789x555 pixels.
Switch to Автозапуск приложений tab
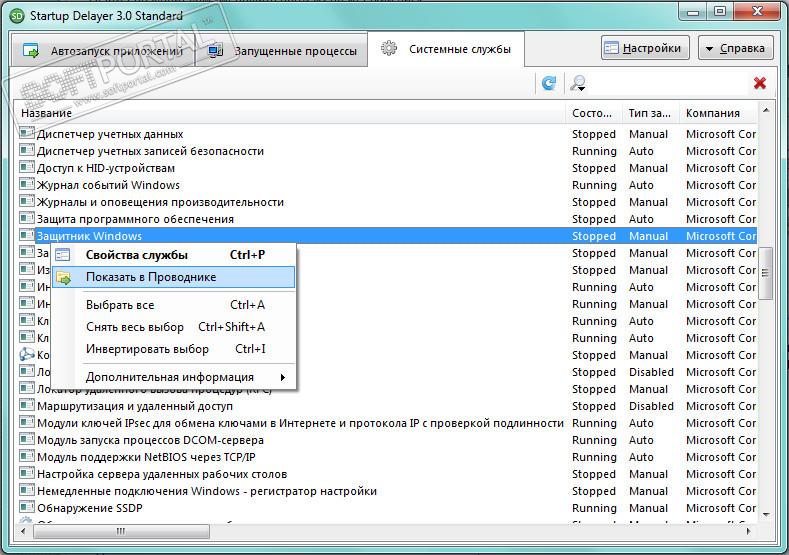pyautogui.click(x=103, y=51)
